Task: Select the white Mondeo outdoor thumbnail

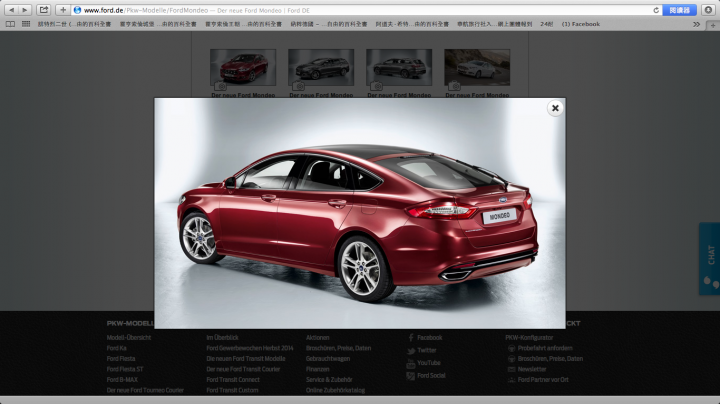Action: [477, 67]
